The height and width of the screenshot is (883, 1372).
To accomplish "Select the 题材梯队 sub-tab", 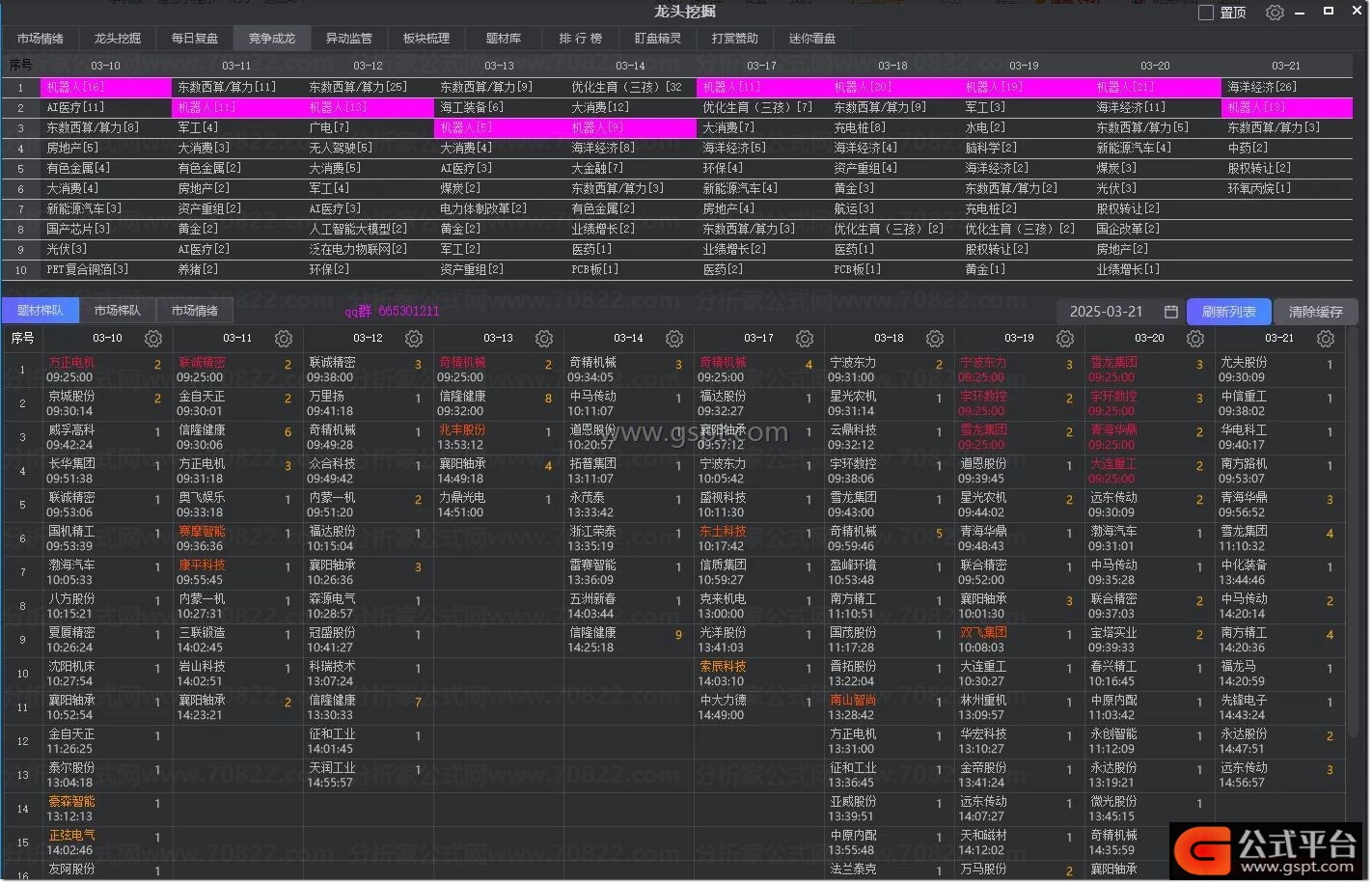I will tap(41, 311).
